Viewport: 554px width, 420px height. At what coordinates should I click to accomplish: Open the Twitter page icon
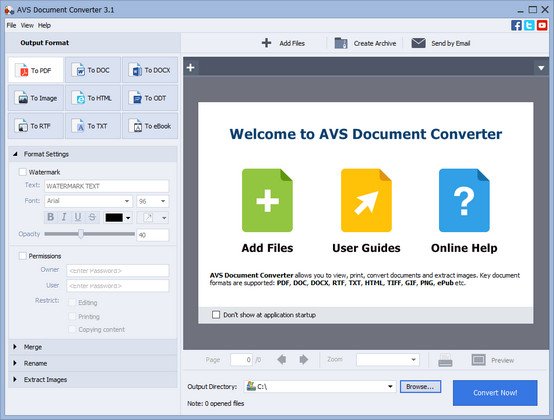coord(529,25)
